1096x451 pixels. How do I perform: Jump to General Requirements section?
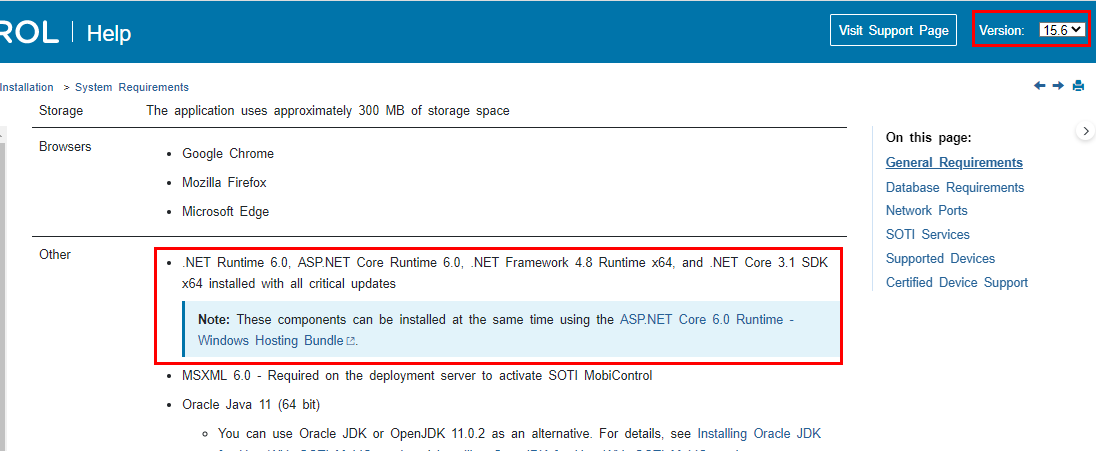(x=954, y=162)
